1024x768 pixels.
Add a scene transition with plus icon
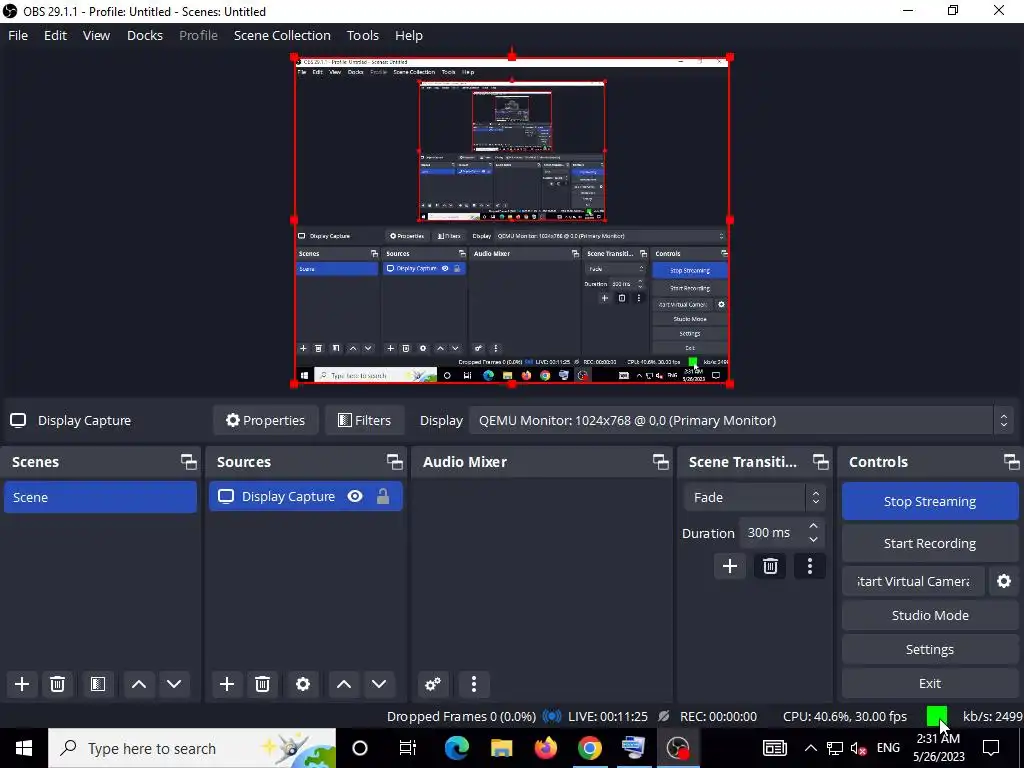click(x=729, y=566)
